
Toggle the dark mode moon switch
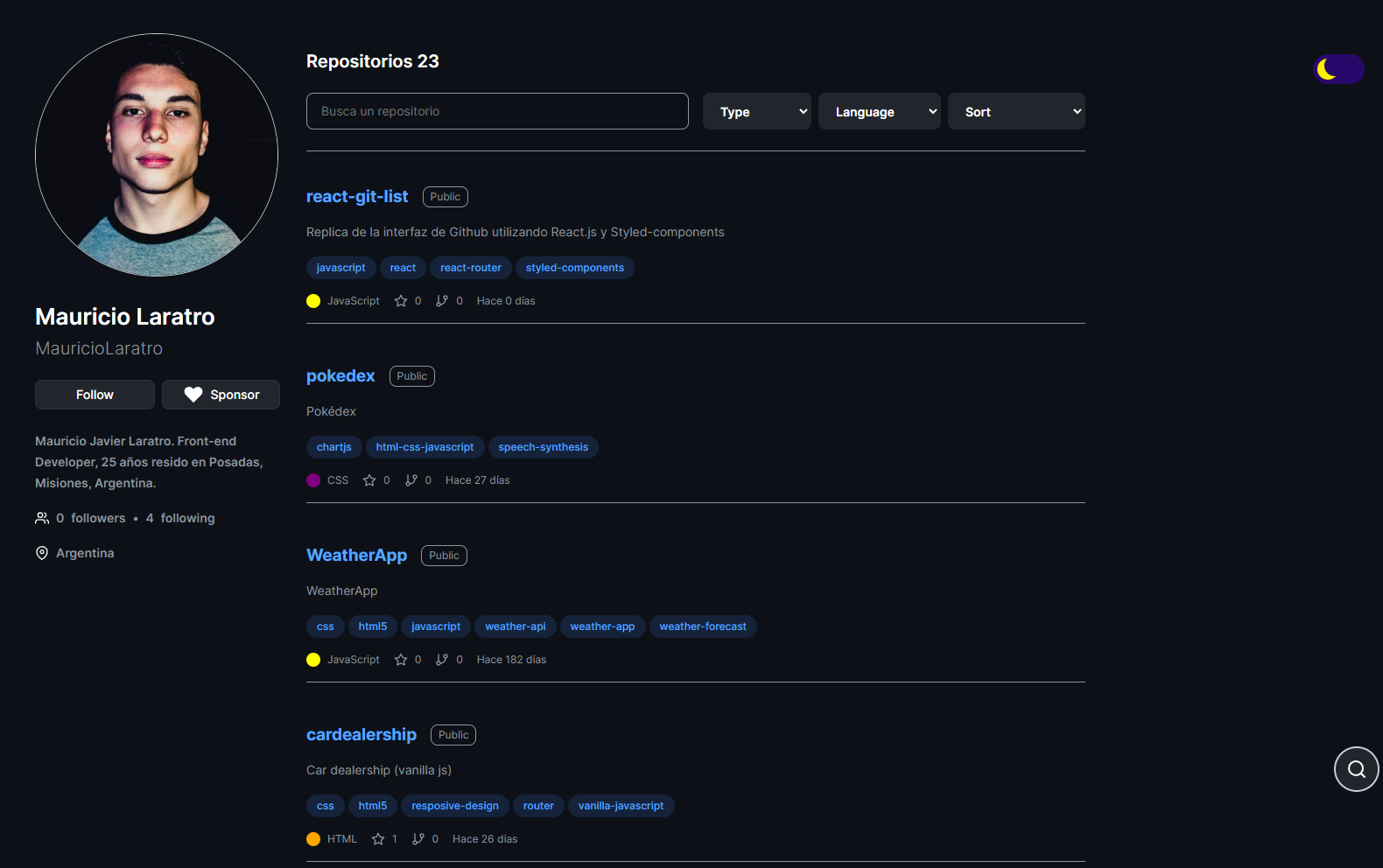tap(1338, 69)
